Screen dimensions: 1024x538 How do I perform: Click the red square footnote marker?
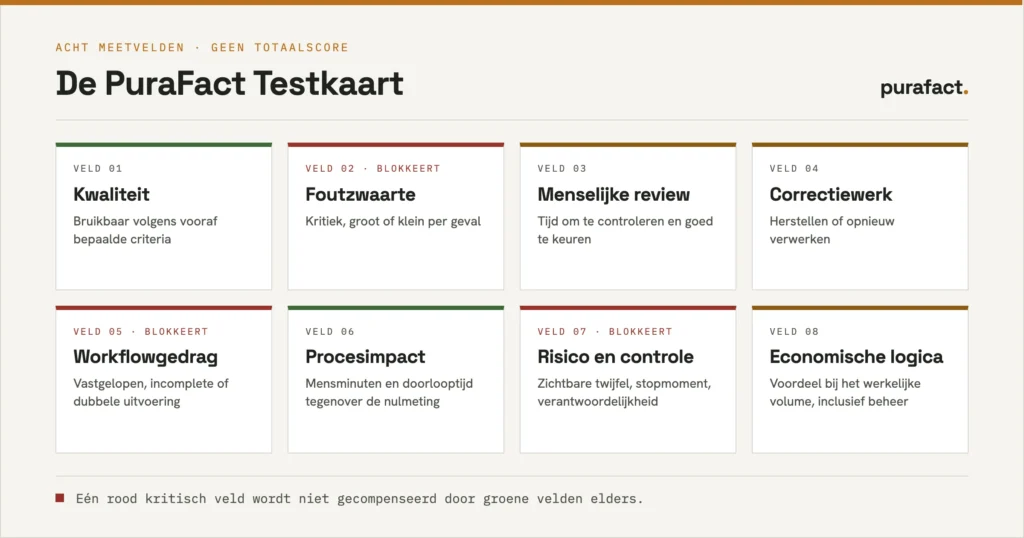[x=60, y=498]
